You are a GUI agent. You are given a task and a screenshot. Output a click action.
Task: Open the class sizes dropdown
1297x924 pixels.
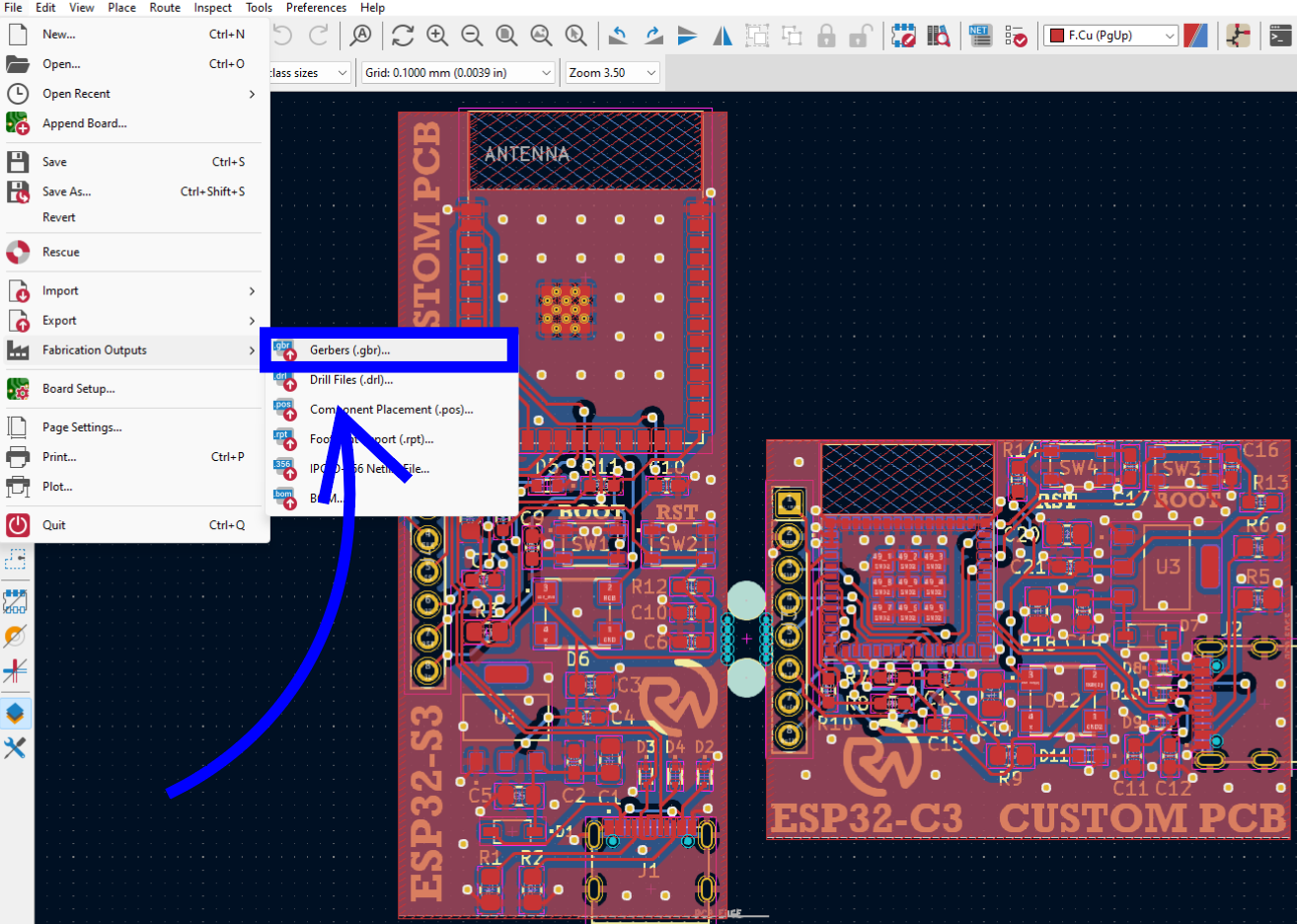(310, 73)
